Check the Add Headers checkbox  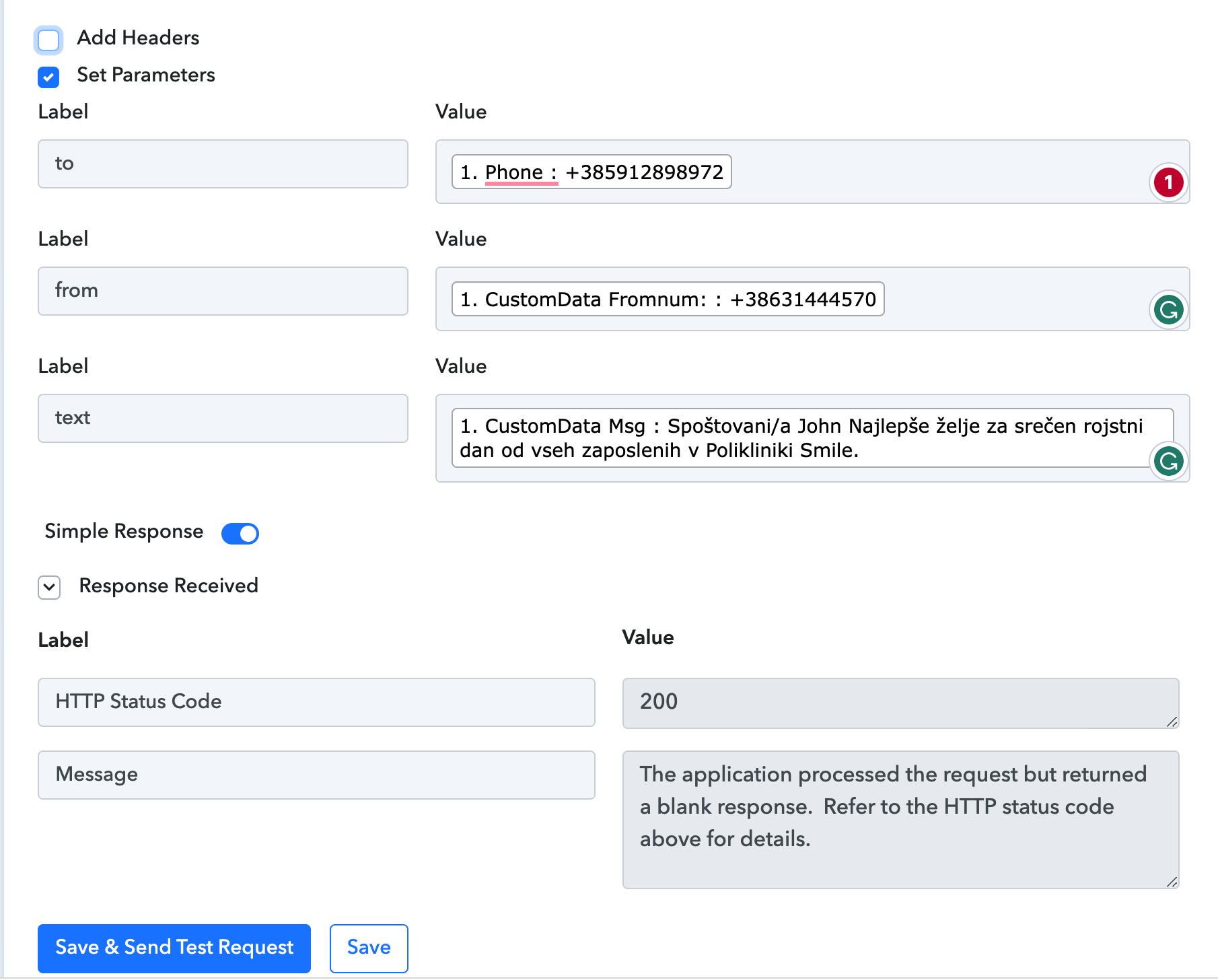(x=48, y=40)
